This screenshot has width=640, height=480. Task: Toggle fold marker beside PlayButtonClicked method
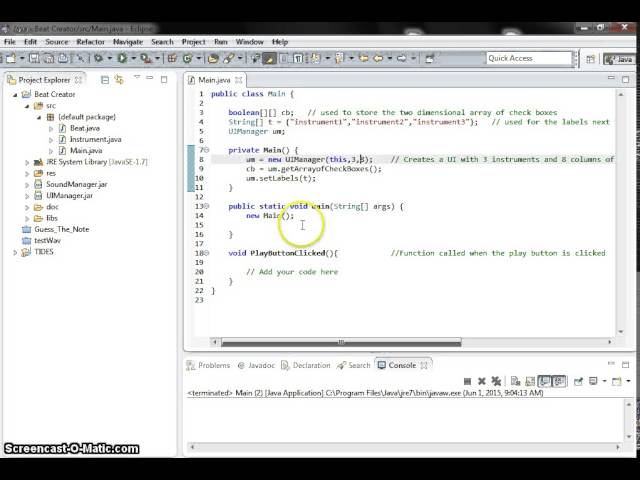(205, 254)
